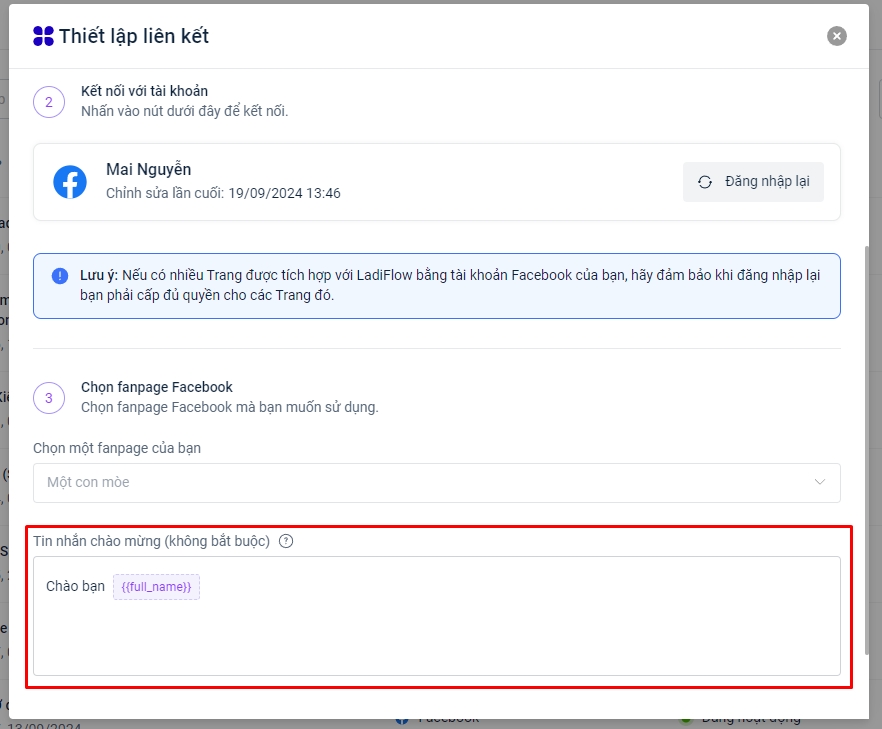
Task: Click the Chọn một fanpage của bạn label
Action: [117, 448]
